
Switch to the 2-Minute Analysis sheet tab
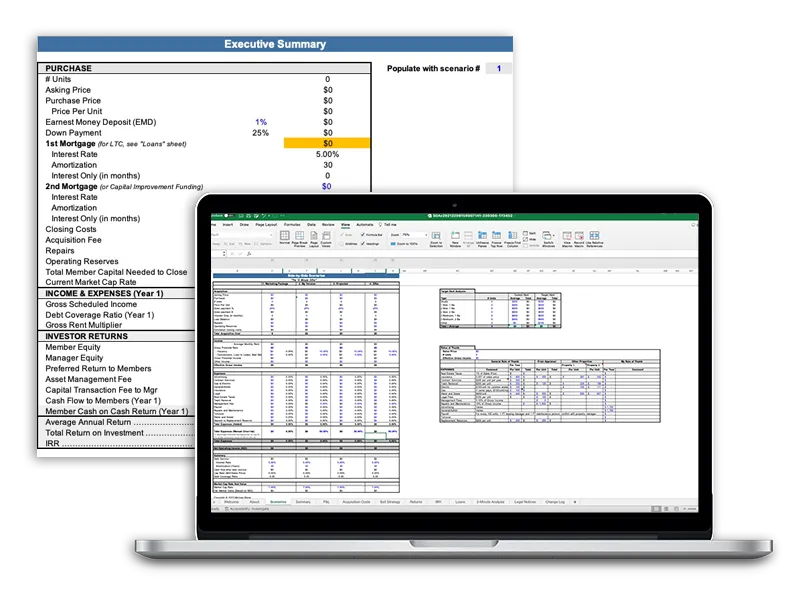click(x=490, y=502)
